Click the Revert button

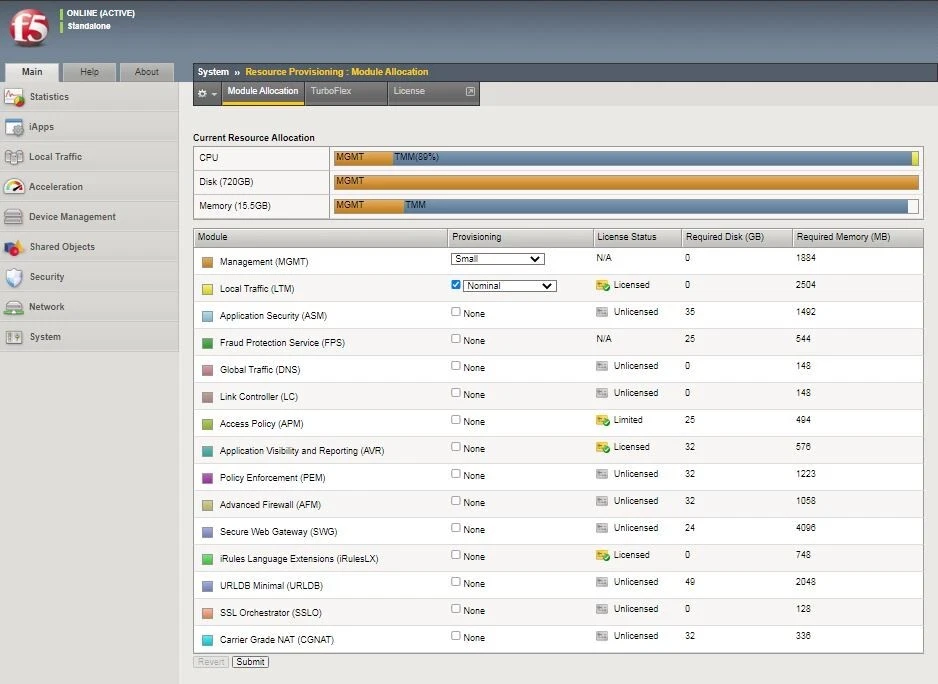click(x=211, y=661)
